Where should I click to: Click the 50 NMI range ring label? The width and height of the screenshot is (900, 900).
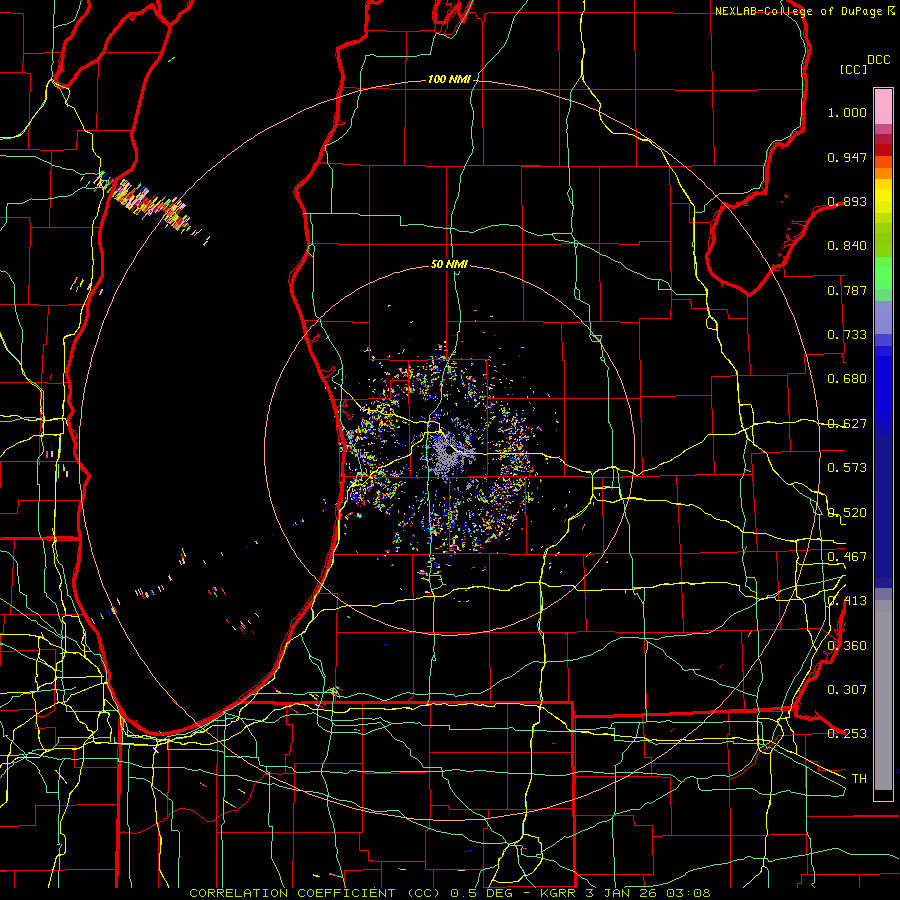pos(449,264)
